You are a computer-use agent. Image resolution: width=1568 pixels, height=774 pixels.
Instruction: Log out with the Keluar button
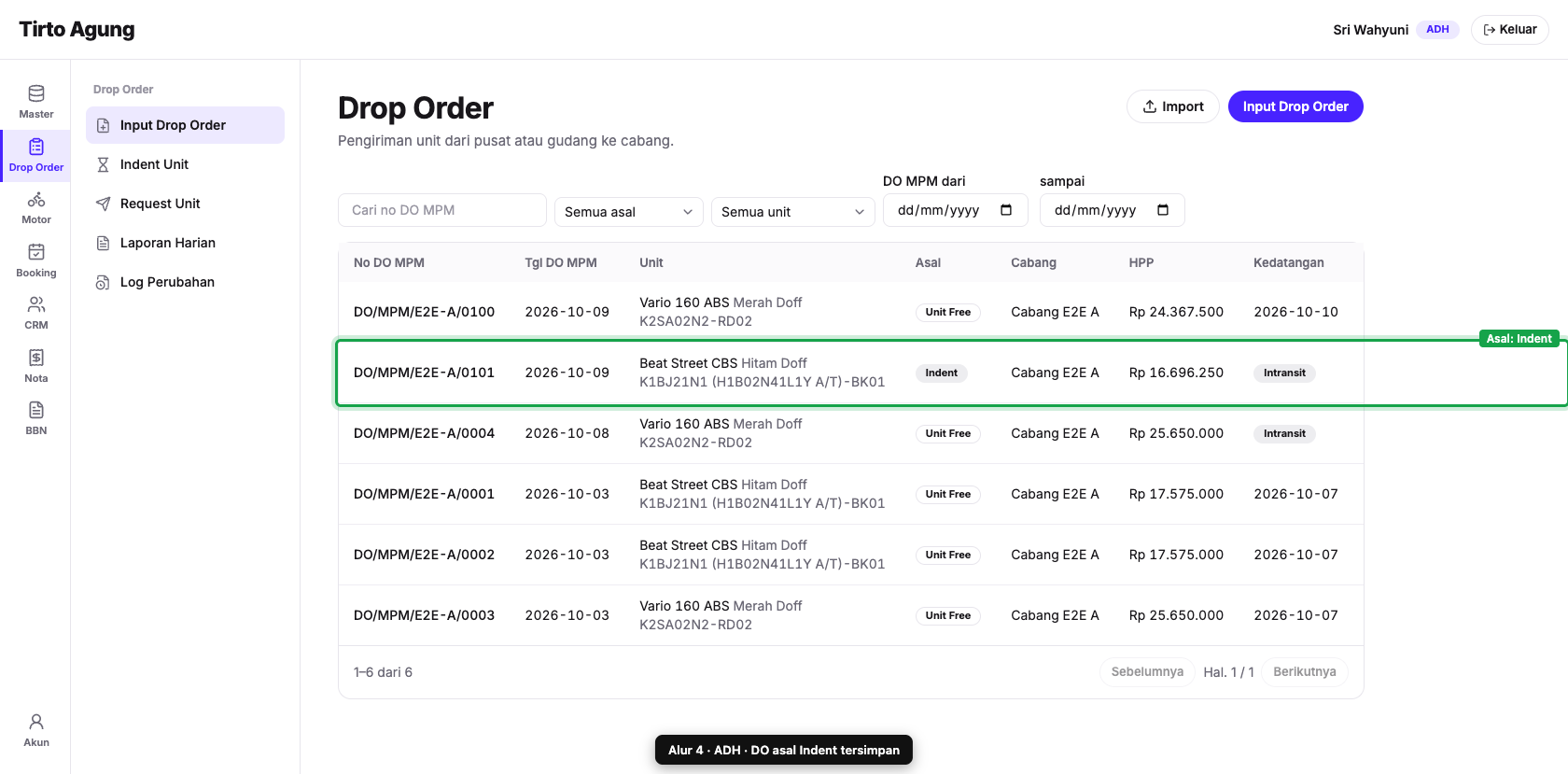(1510, 30)
